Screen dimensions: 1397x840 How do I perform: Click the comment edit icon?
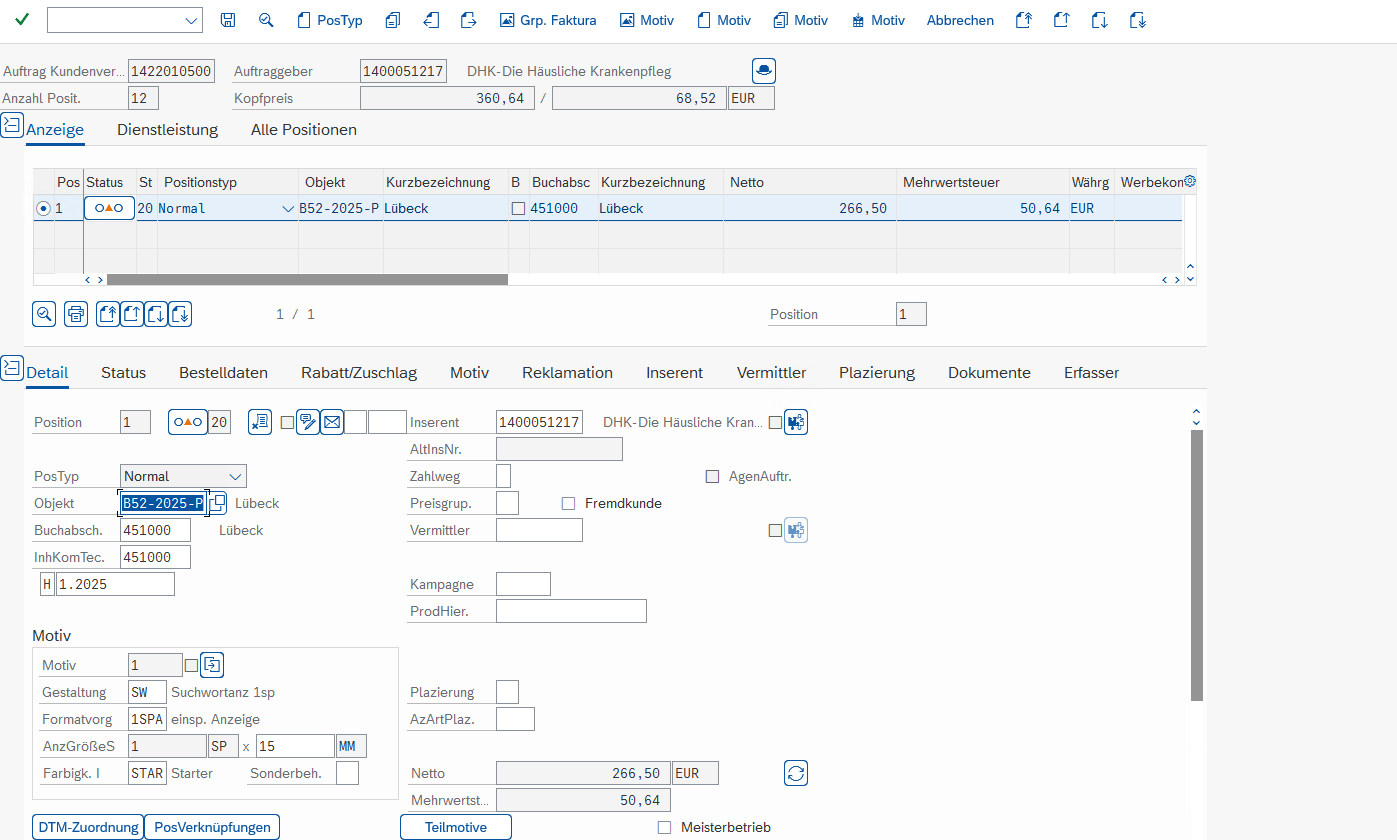tap(308, 422)
